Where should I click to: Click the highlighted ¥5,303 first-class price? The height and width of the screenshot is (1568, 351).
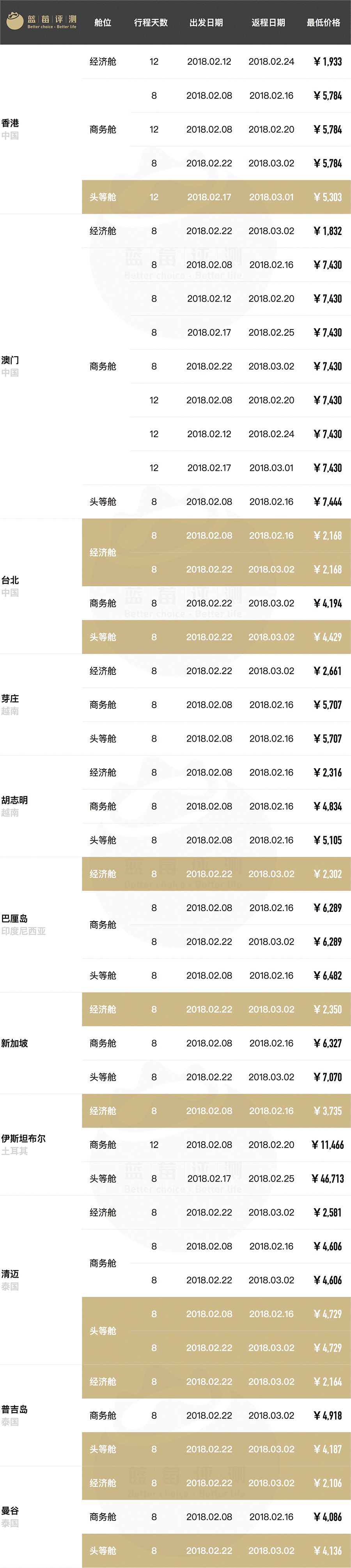(327, 197)
